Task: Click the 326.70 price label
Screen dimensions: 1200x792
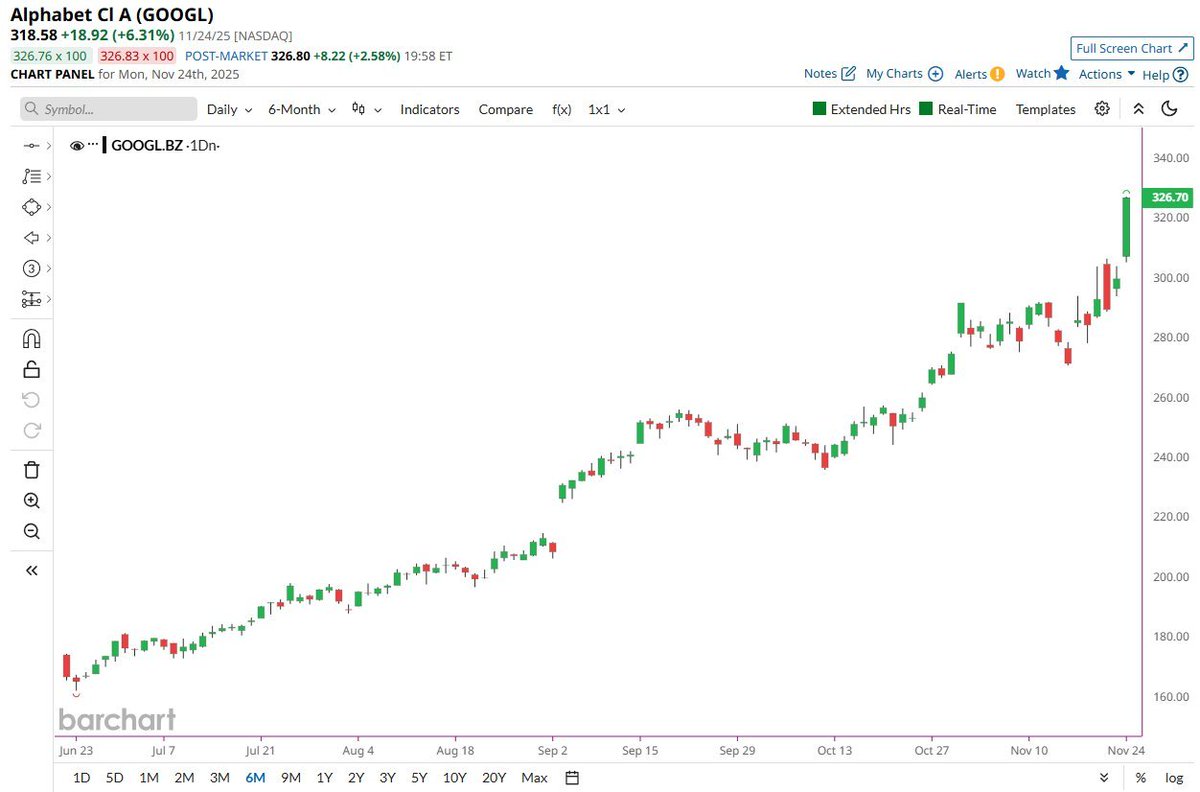Action: pos(1168,197)
